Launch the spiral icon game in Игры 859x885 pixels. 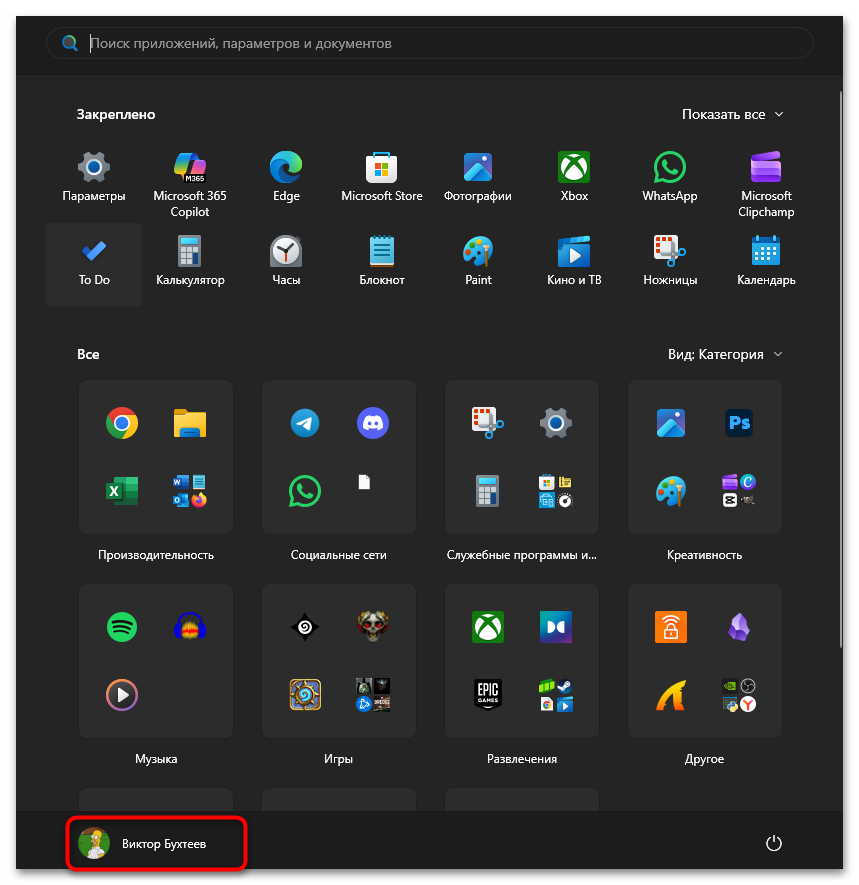305,626
